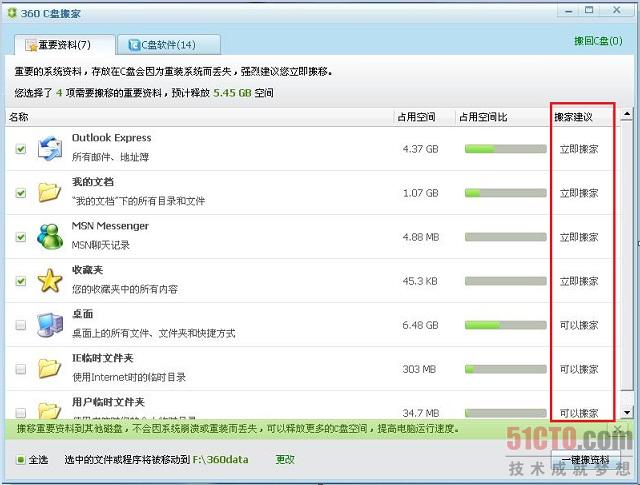Click the MSN Messenger people icon

click(x=50, y=236)
